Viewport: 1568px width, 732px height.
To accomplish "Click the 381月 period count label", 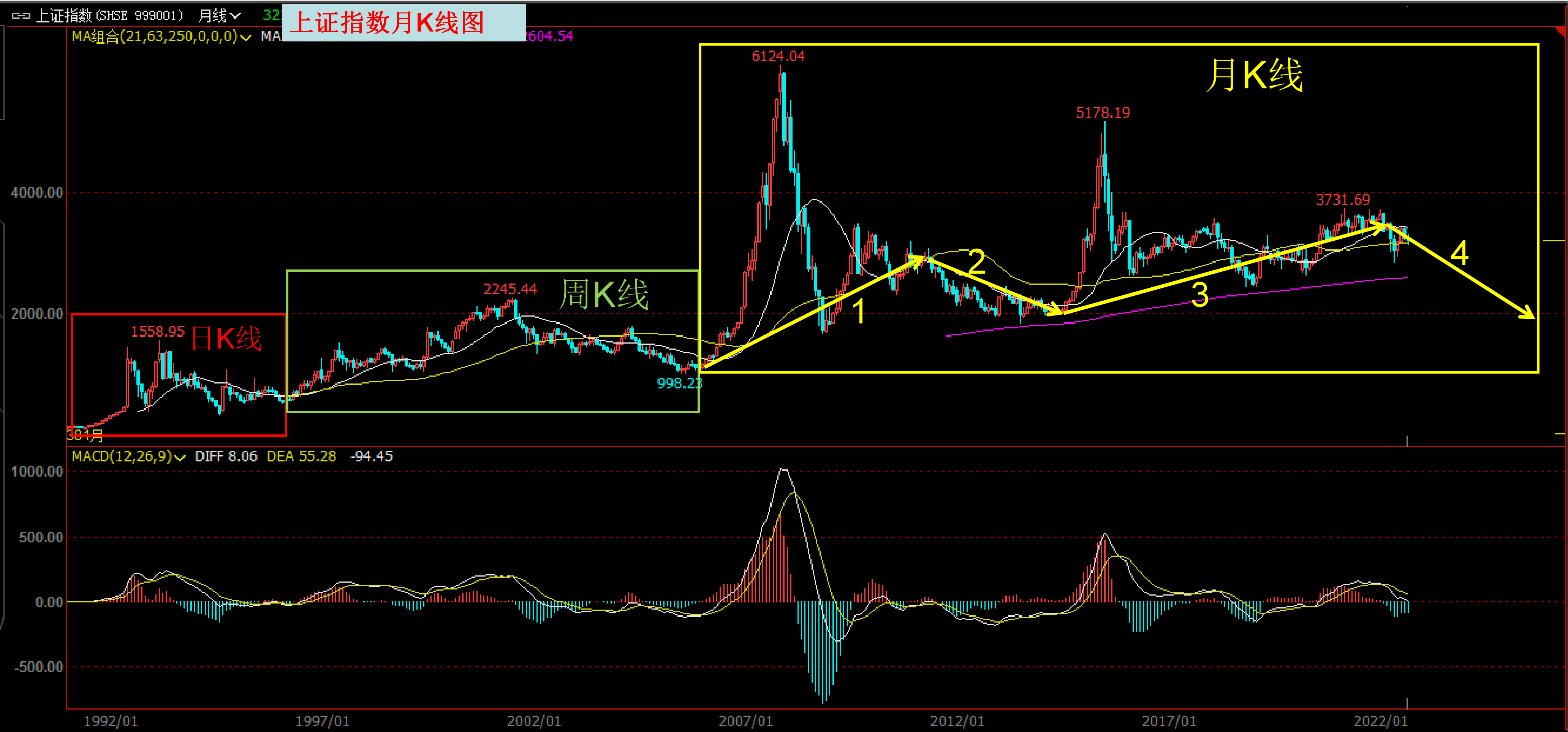I will pos(85,436).
